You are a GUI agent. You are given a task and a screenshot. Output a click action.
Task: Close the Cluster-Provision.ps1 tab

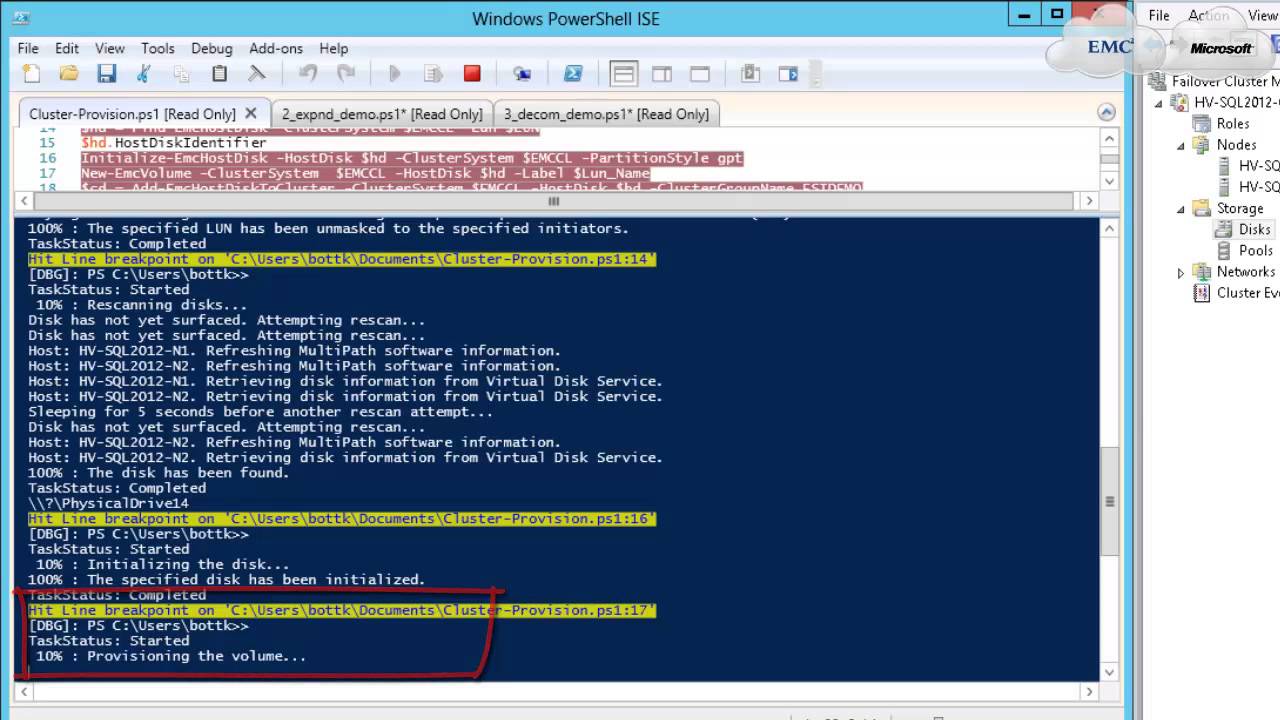(x=251, y=113)
